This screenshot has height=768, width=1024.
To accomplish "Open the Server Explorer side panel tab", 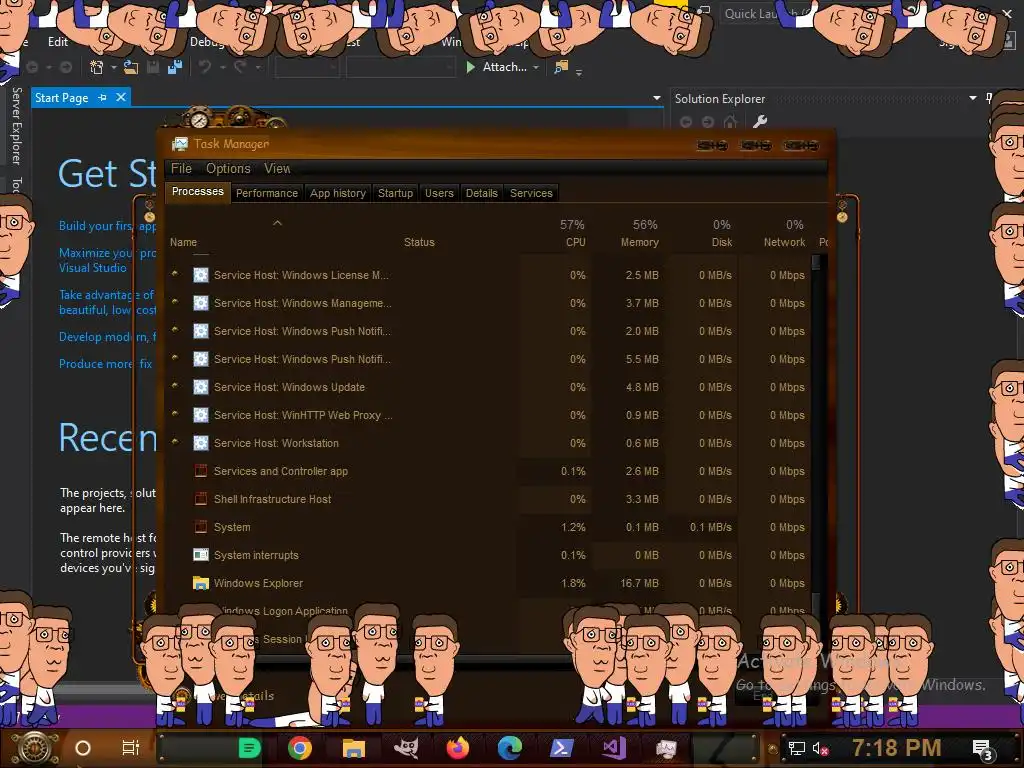I will click(x=16, y=125).
